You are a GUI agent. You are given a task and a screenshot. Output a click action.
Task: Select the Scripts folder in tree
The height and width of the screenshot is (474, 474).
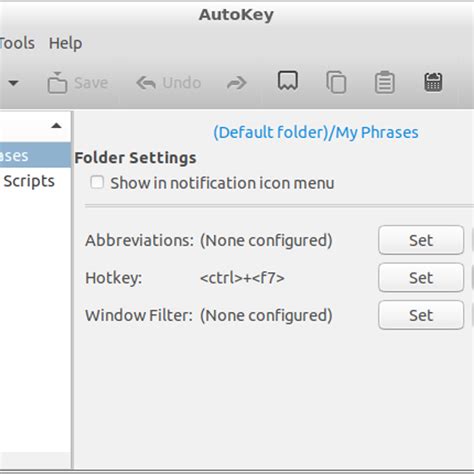[29, 181]
